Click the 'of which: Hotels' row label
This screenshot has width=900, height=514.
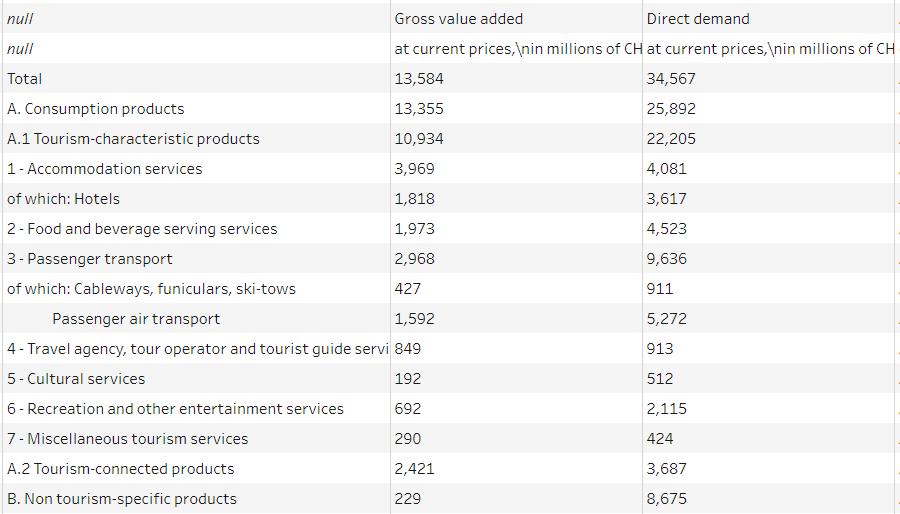[x=64, y=199]
